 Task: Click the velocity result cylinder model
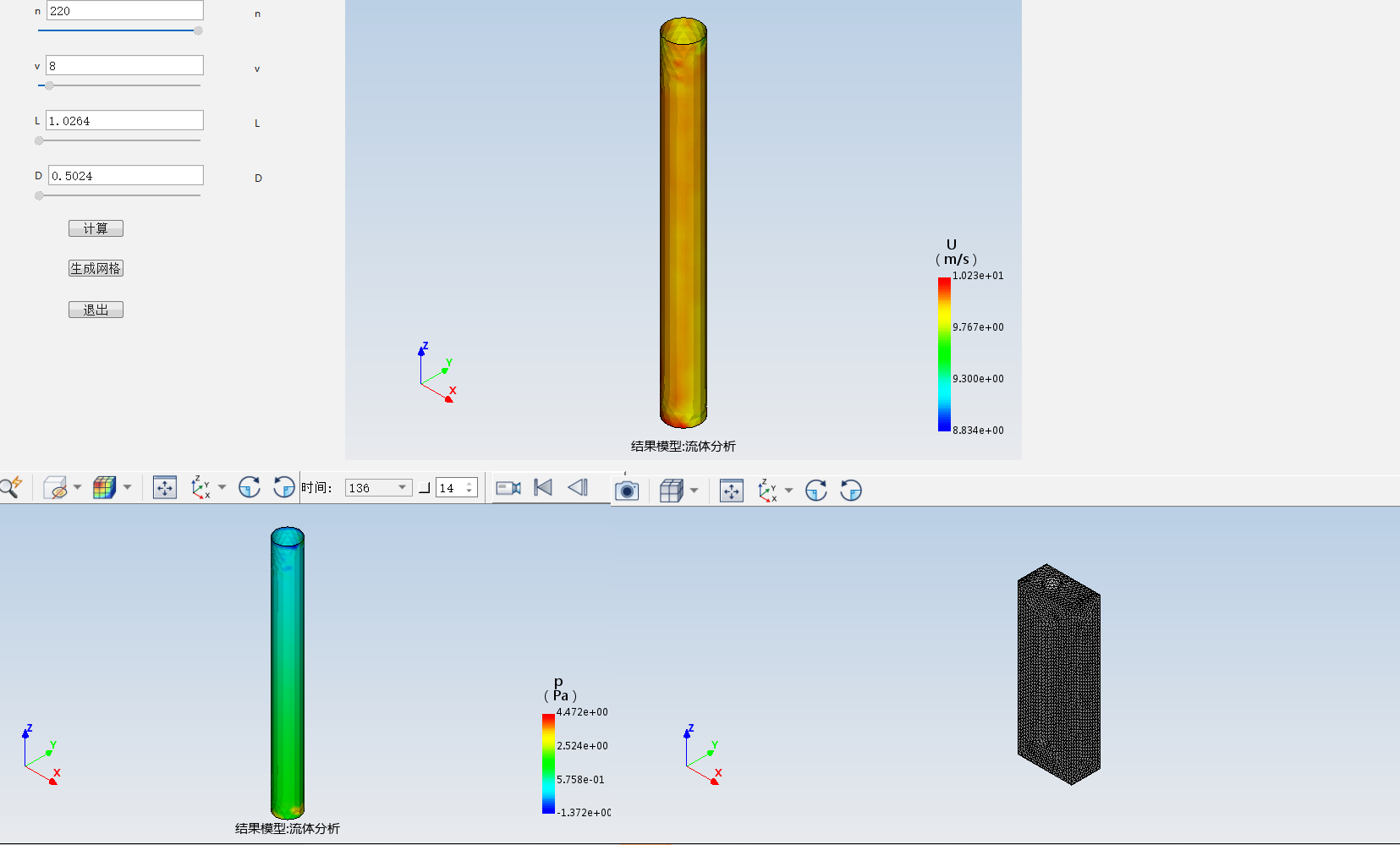684,222
